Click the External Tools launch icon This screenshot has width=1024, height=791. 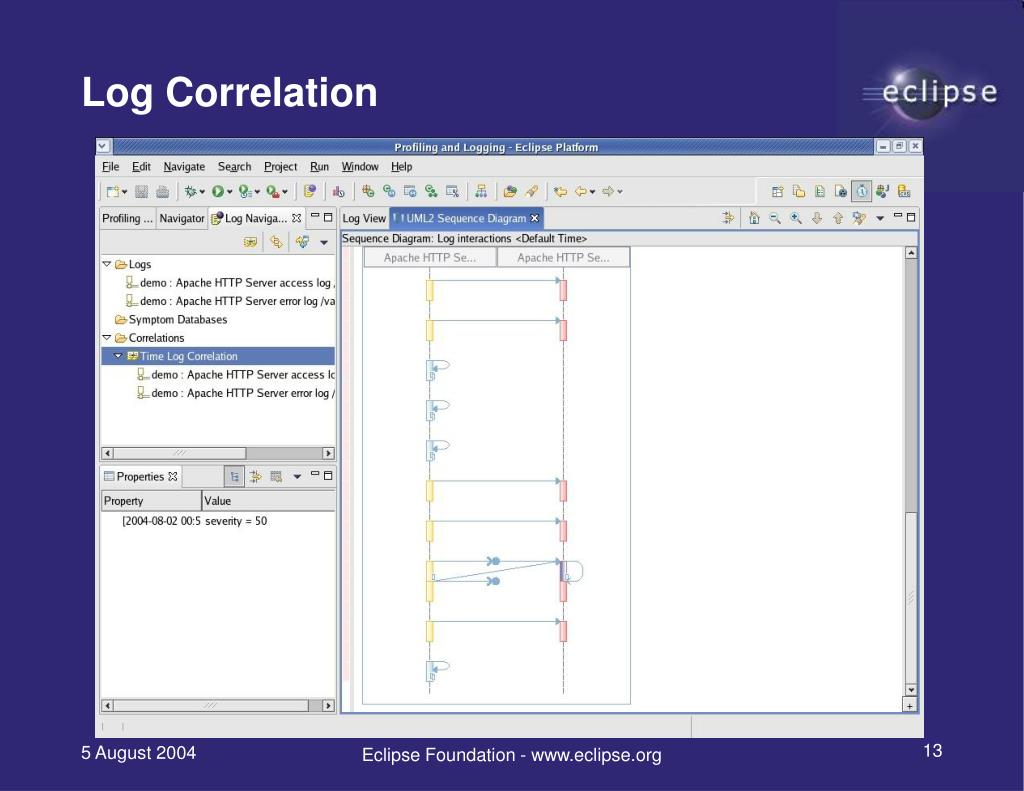pos(273,191)
